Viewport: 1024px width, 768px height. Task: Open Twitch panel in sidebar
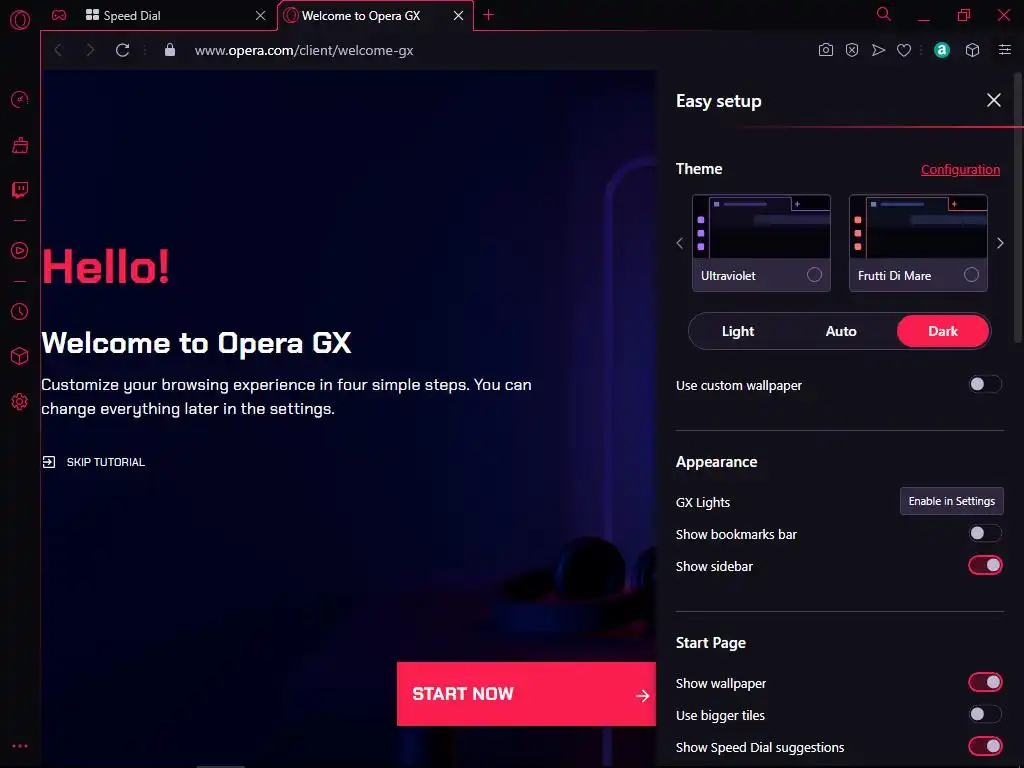click(20, 190)
